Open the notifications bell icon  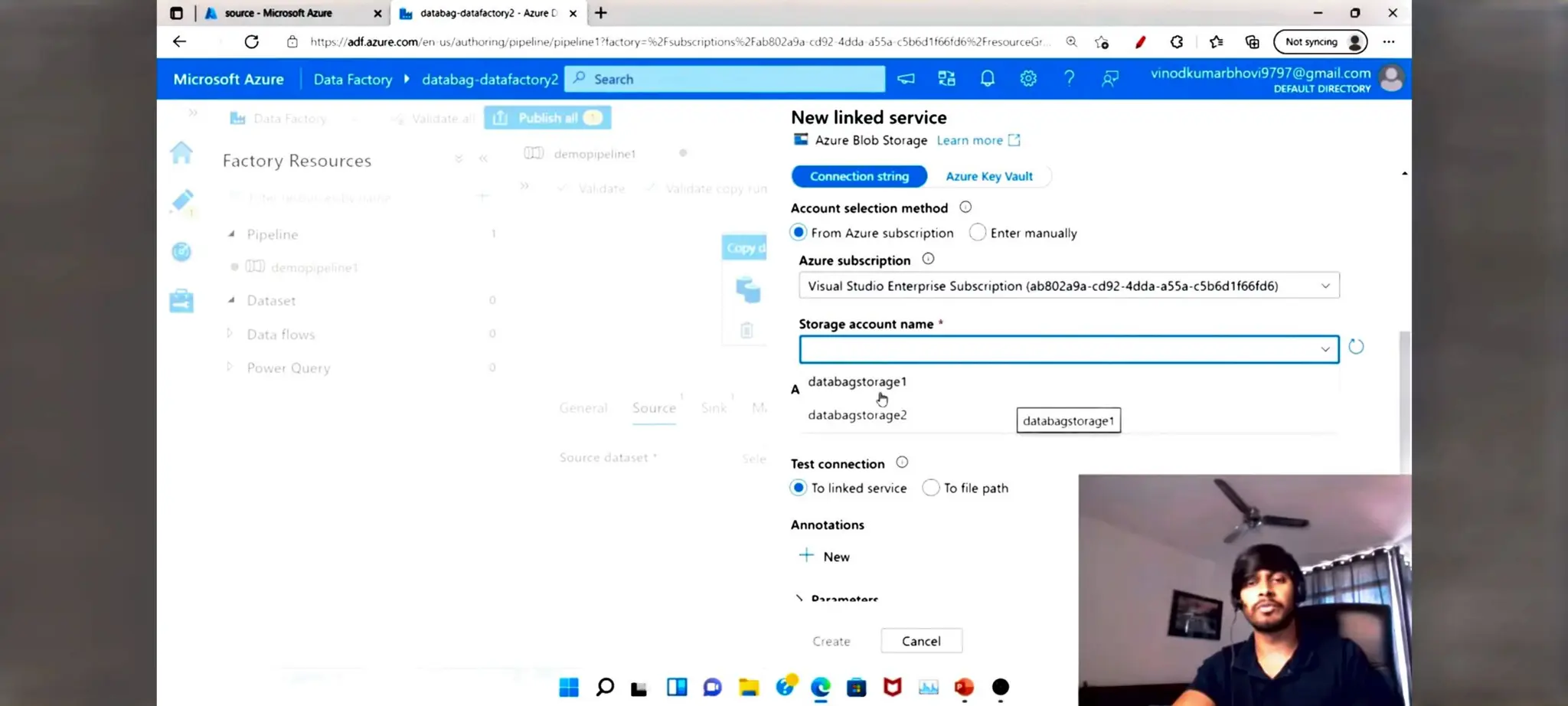988,79
